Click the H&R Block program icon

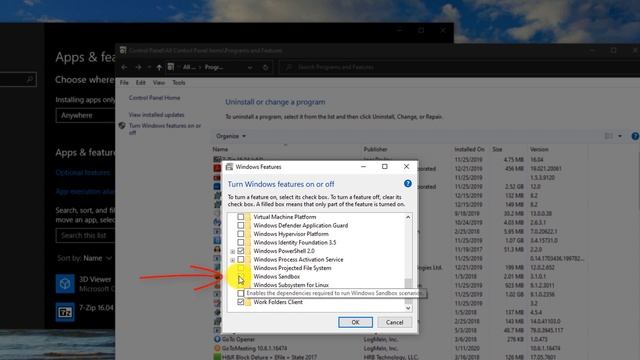[x=217, y=357]
